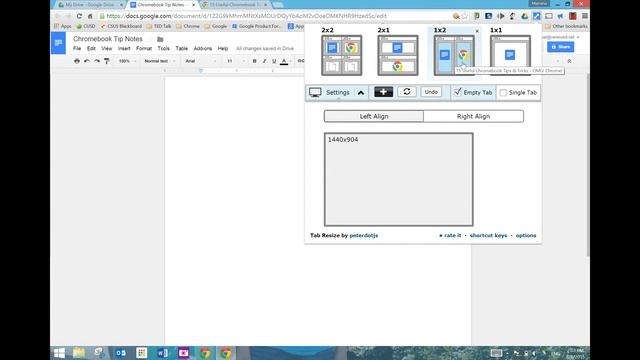Click the Redo arrow in Docs toolbar
The image size is (640, 360).
(x=97, y=61)
